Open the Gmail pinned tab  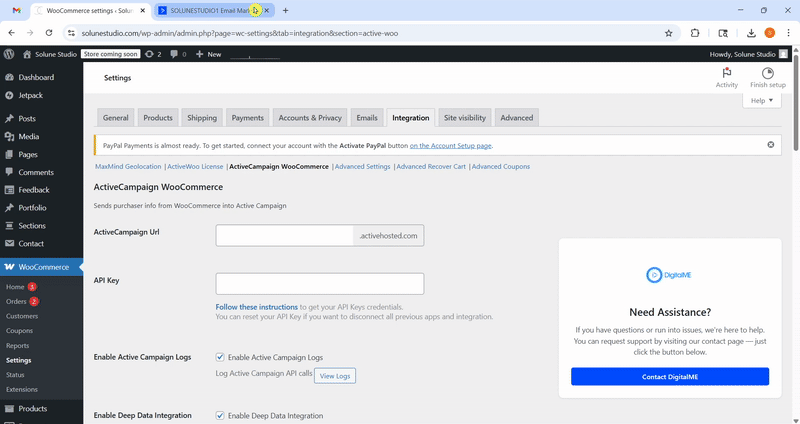click(16, 10)
